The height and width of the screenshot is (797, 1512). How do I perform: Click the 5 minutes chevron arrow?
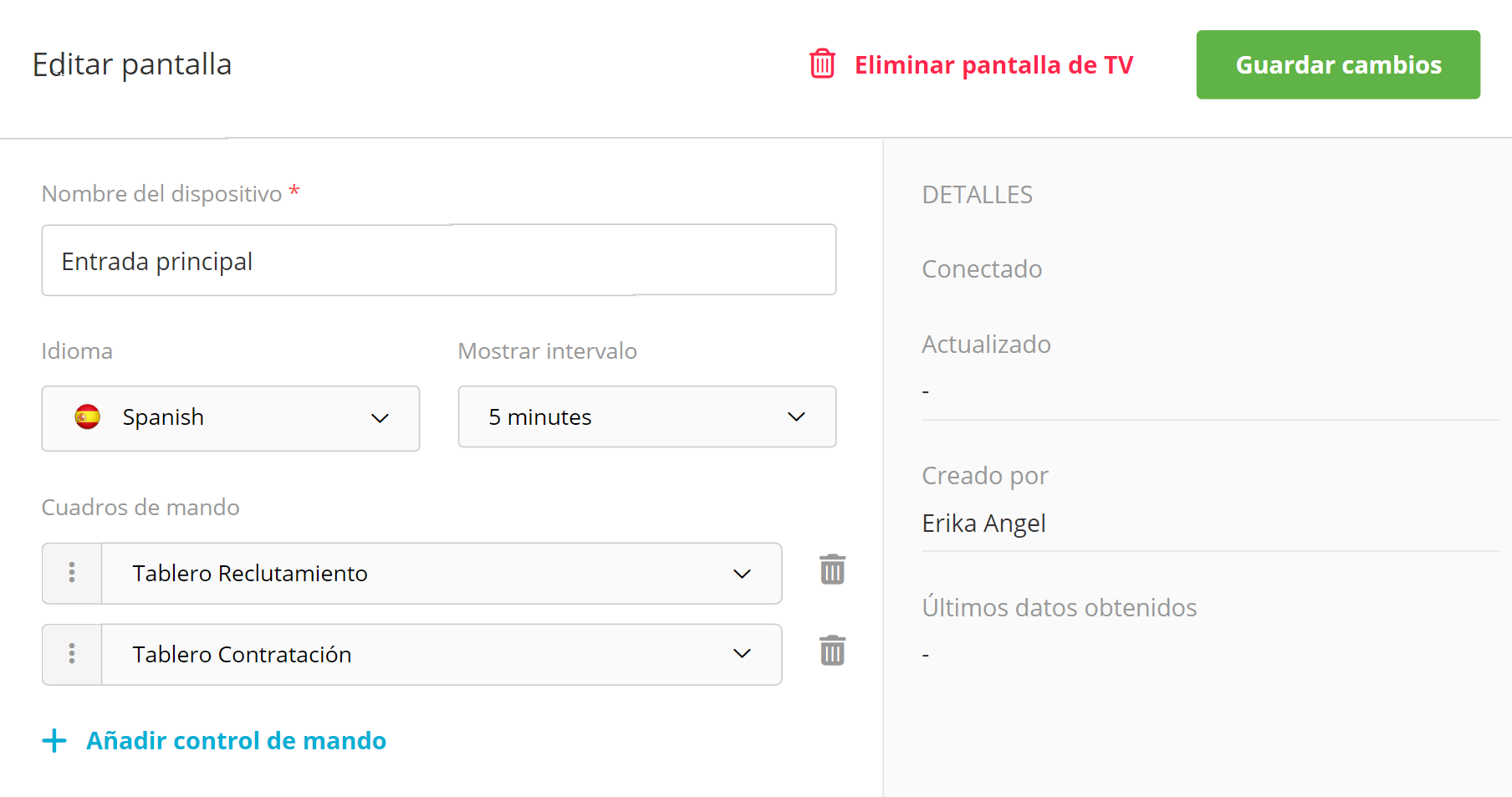point(796,416)
